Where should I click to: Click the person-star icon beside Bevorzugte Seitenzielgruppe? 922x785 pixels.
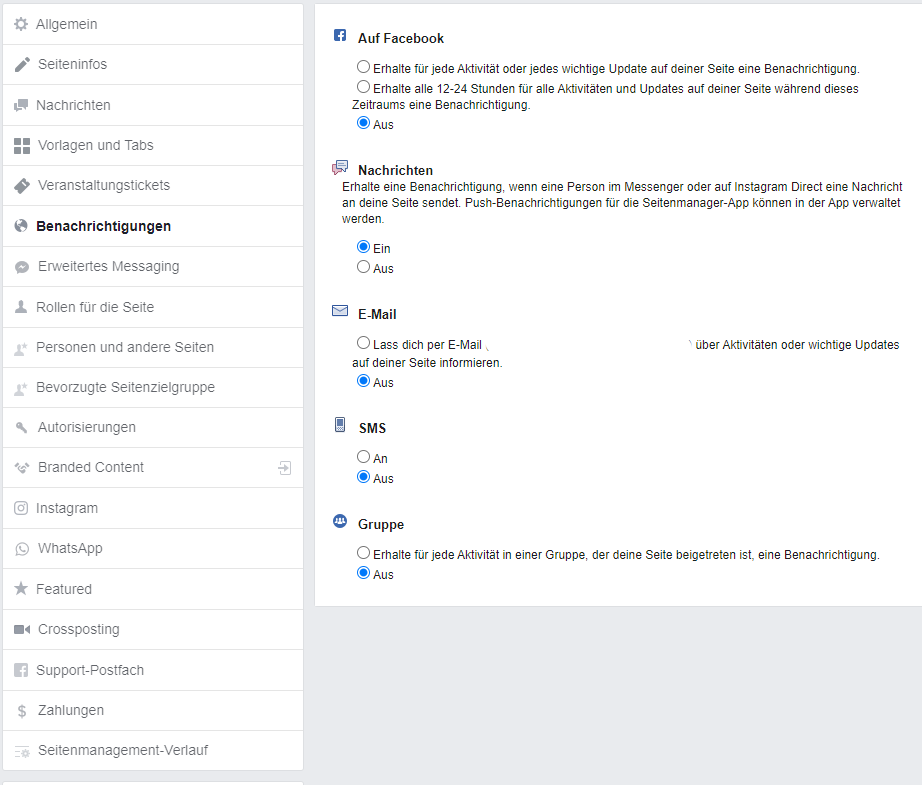click(x=21, y=388)
